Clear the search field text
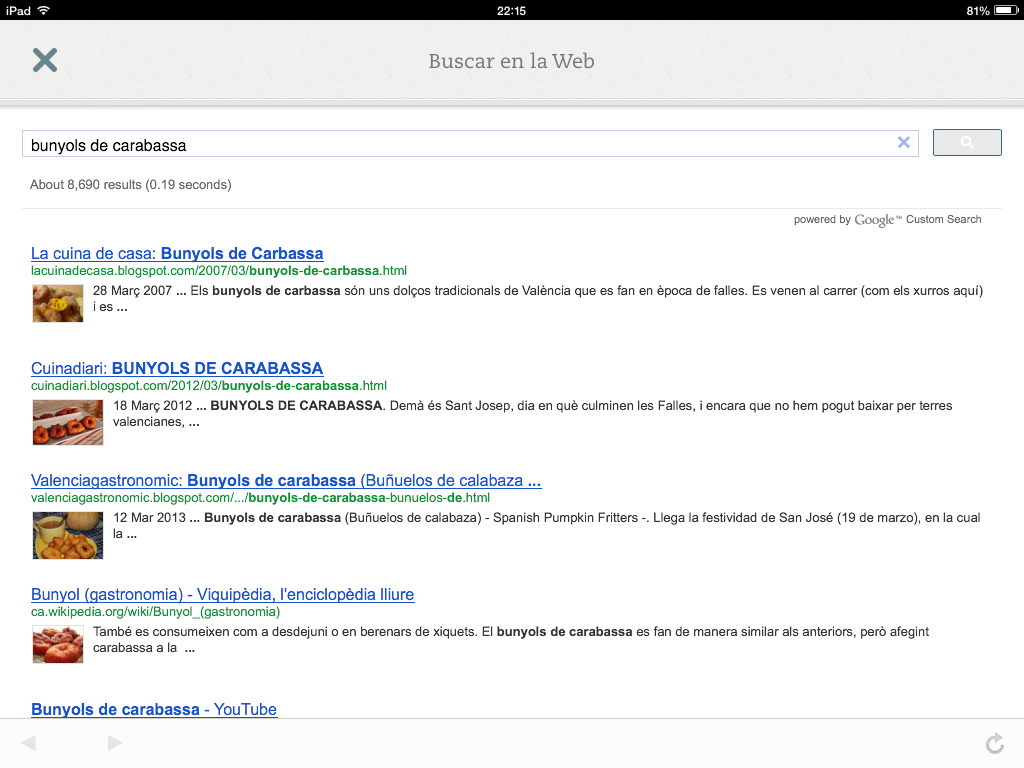Image resolution: width=1024 pixels, height=768 pixels. 903,143
